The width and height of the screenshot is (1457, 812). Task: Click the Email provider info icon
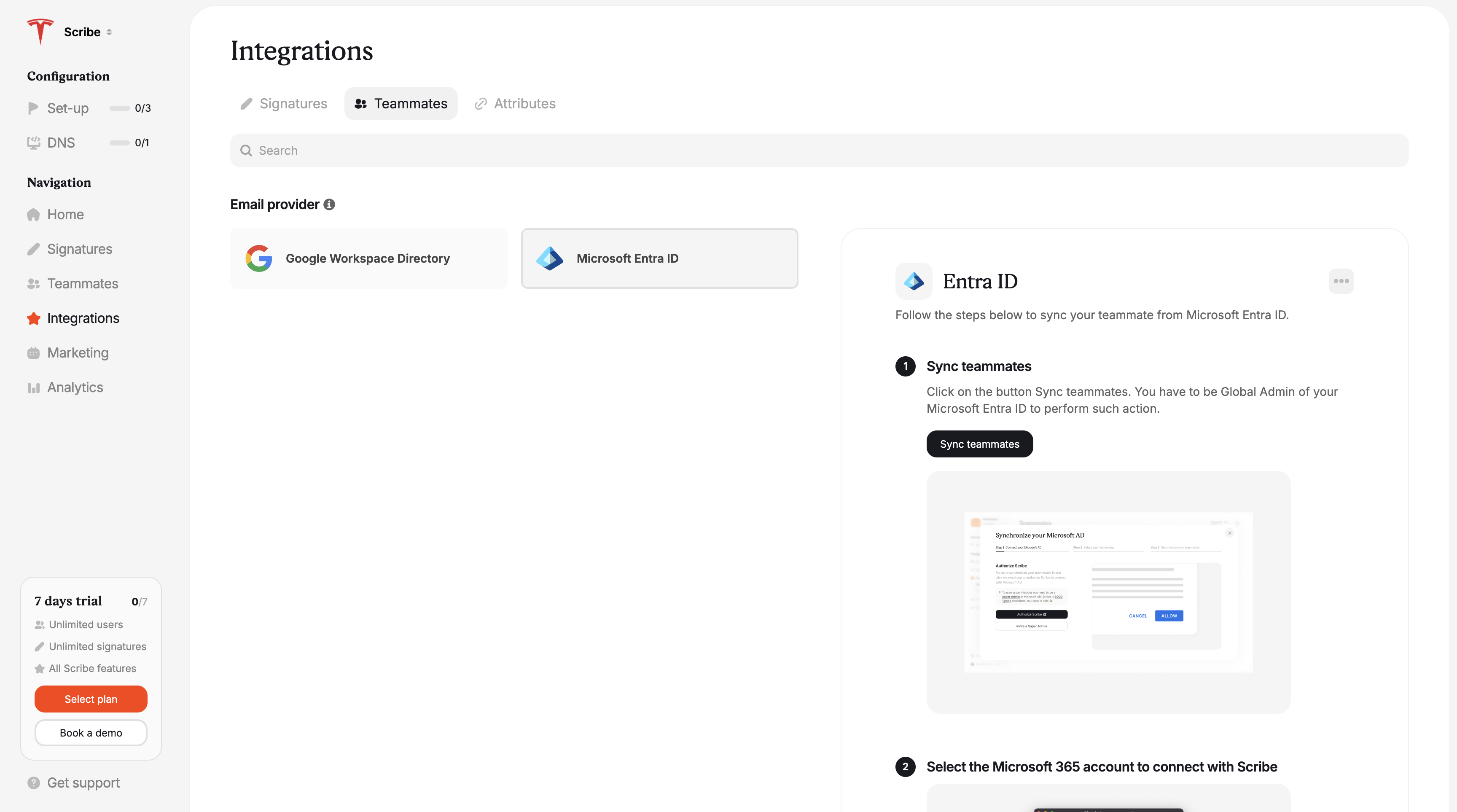point(329,205)
